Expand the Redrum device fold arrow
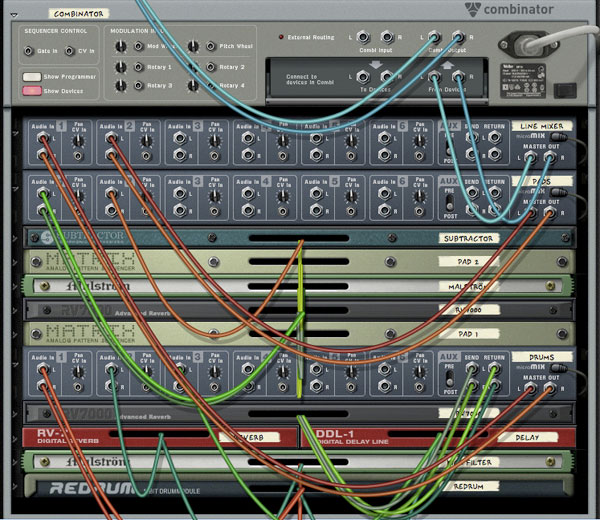This screenshot has height=520, width=600. point(15,486)
